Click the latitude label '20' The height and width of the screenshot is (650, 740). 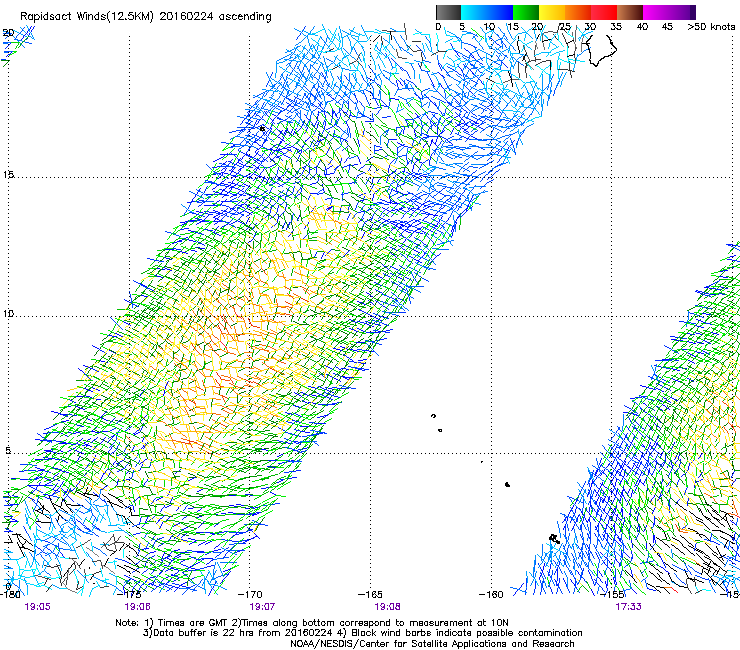(x=8, y=33)
